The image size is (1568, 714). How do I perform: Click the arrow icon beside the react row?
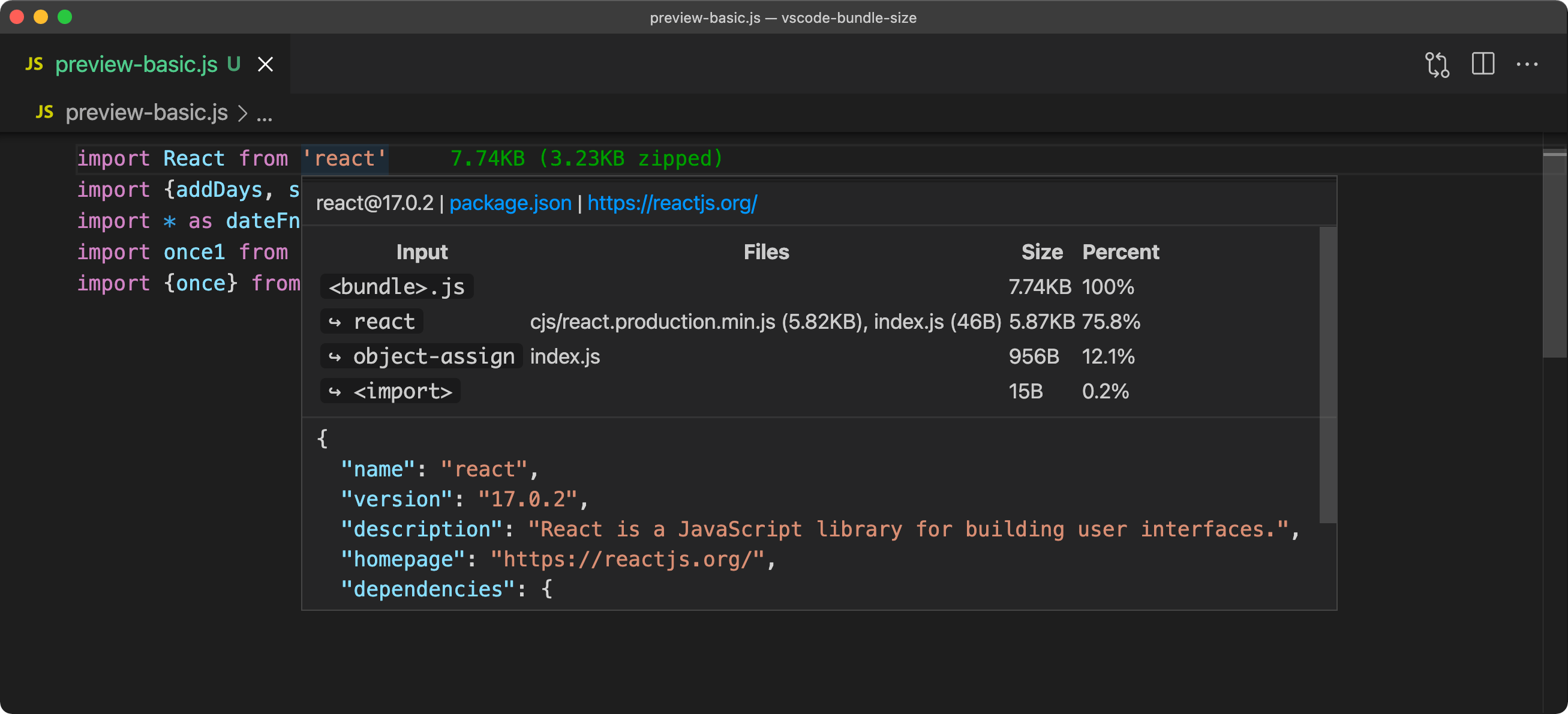tap(337, 322)
